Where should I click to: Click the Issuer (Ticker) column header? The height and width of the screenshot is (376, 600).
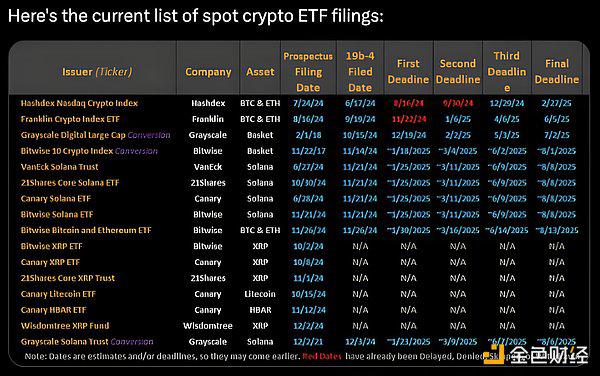click(97, 72)
